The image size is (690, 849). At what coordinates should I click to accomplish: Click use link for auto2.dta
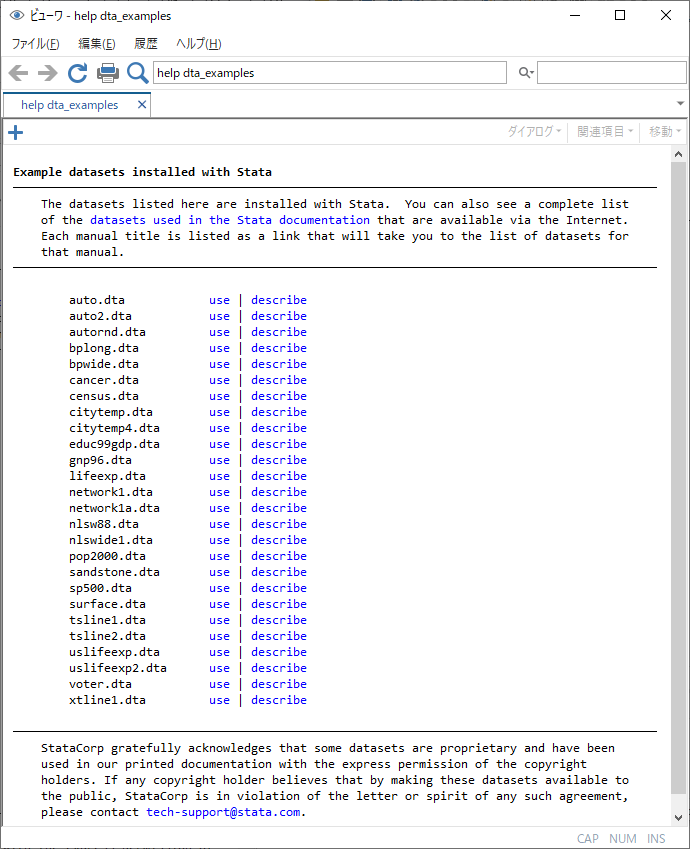[219, 316]
